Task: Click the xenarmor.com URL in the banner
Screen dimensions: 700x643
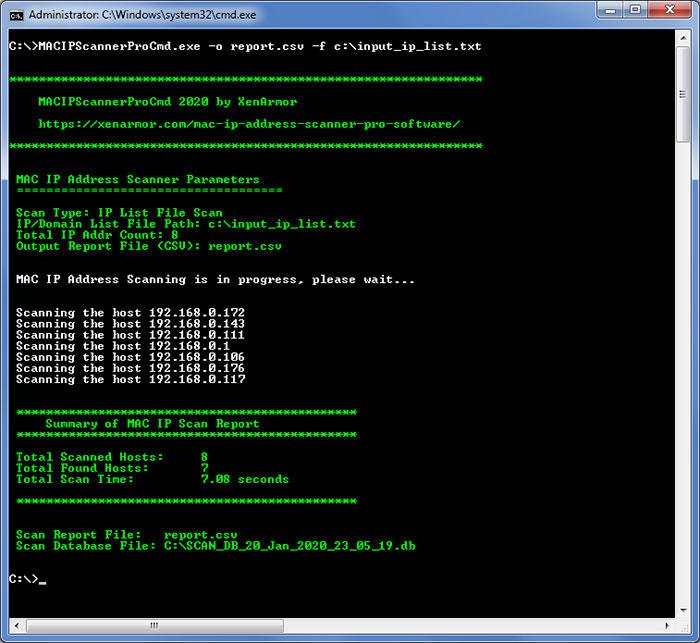Action: [x=249, y=124]
